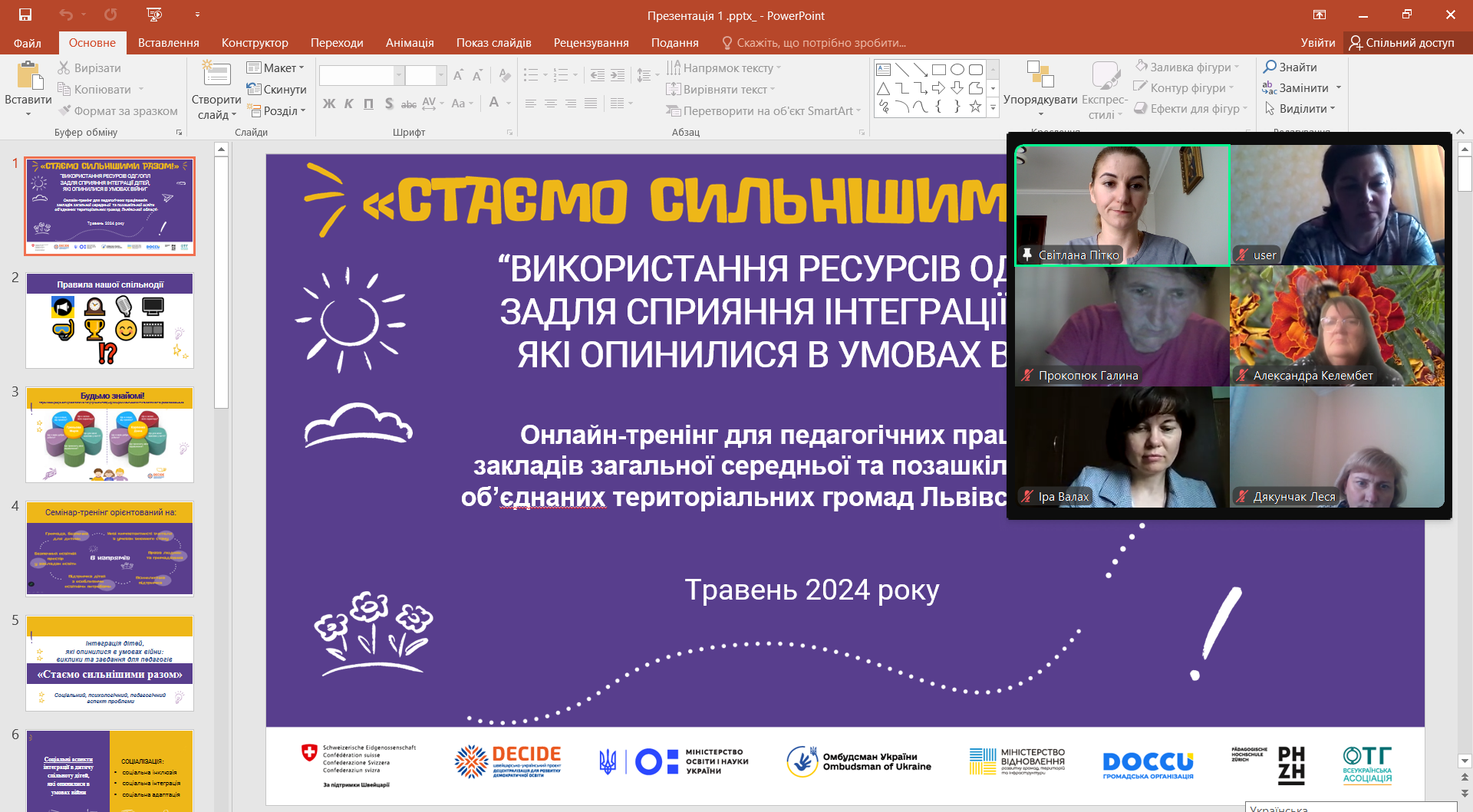Expand the Section (Розділ) dropdown
1473x812 pixels.
pos(277,110)
